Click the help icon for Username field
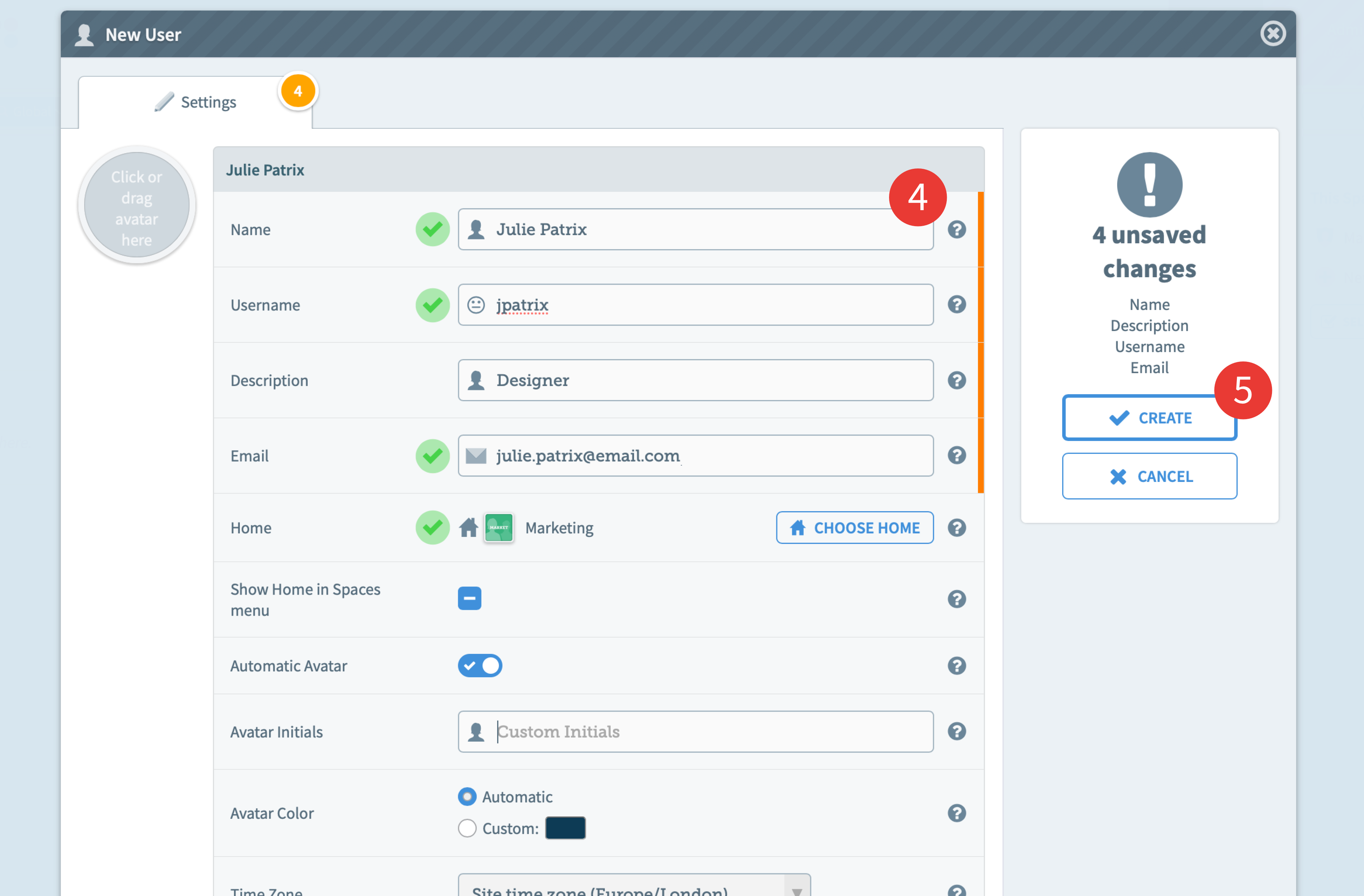 click(x=957, y=304)
